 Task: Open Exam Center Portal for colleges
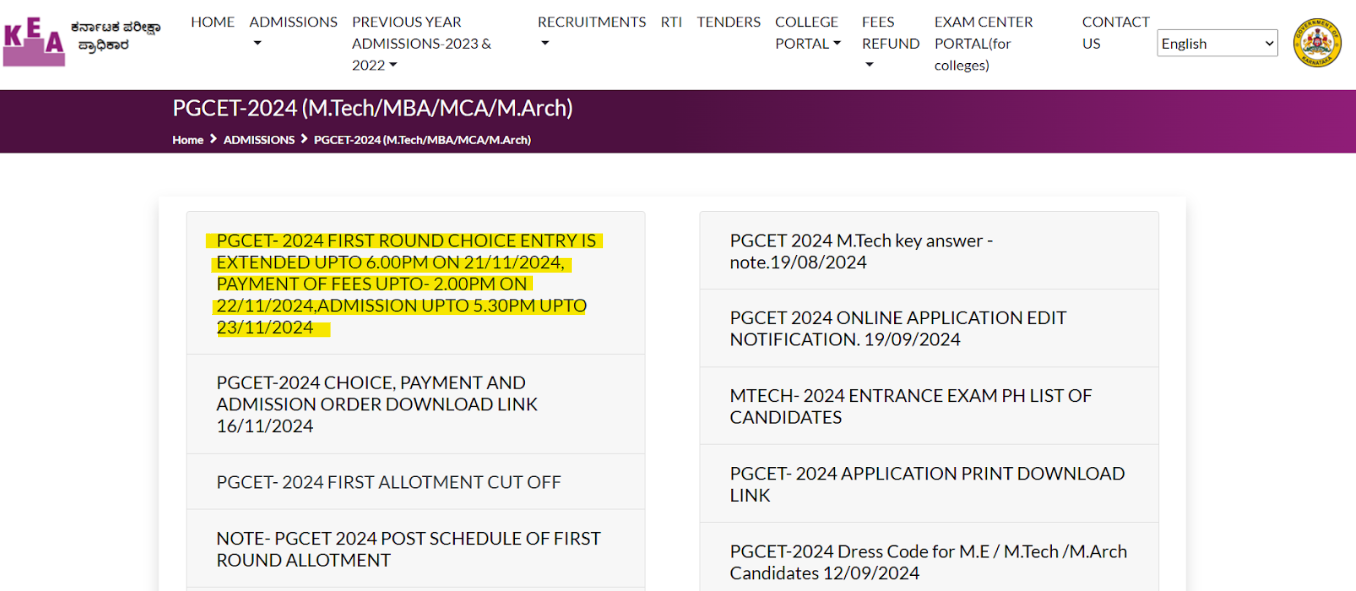point(983,43)
